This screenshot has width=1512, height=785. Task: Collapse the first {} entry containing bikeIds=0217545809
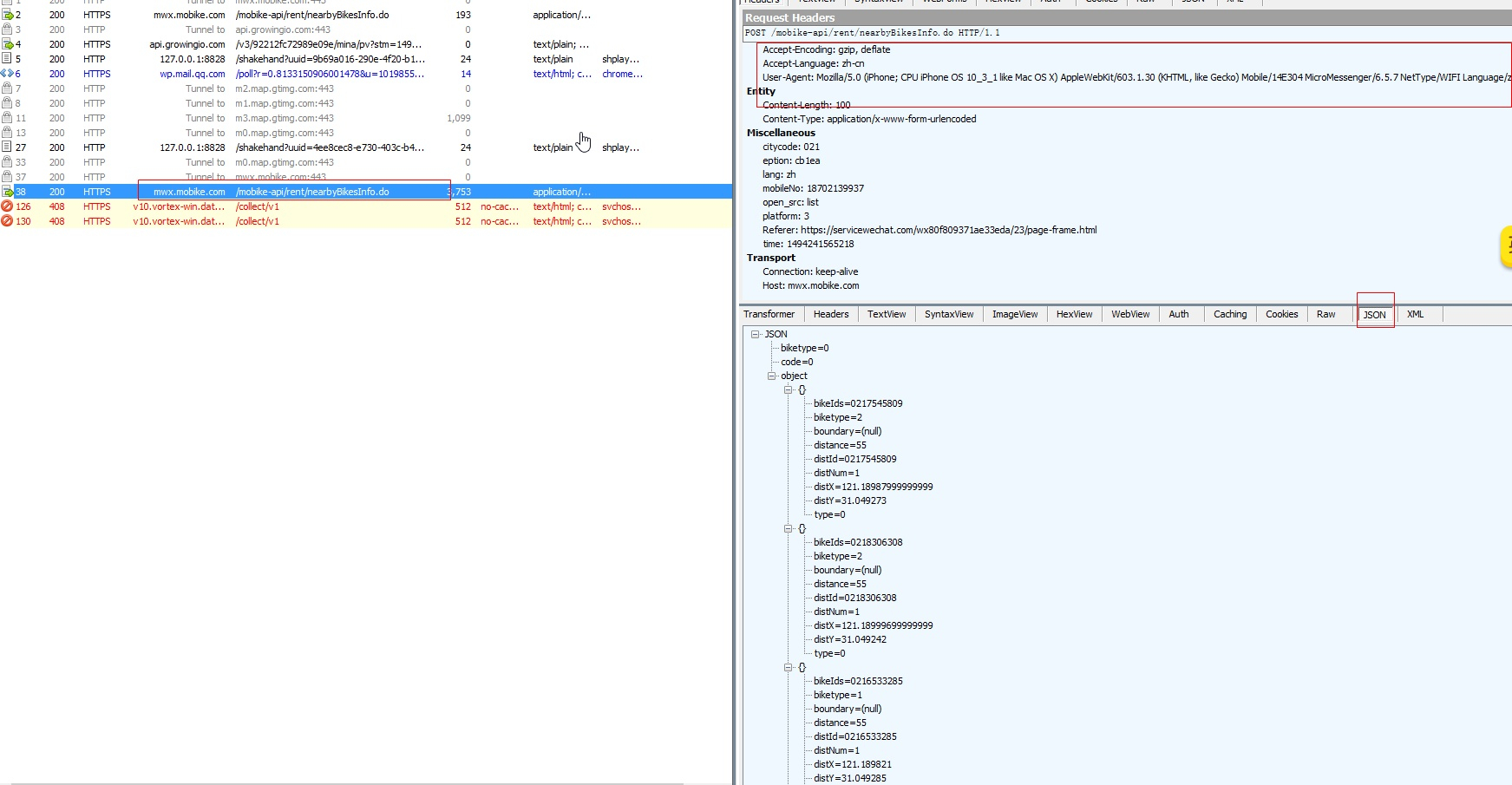[x=789, y=389]
